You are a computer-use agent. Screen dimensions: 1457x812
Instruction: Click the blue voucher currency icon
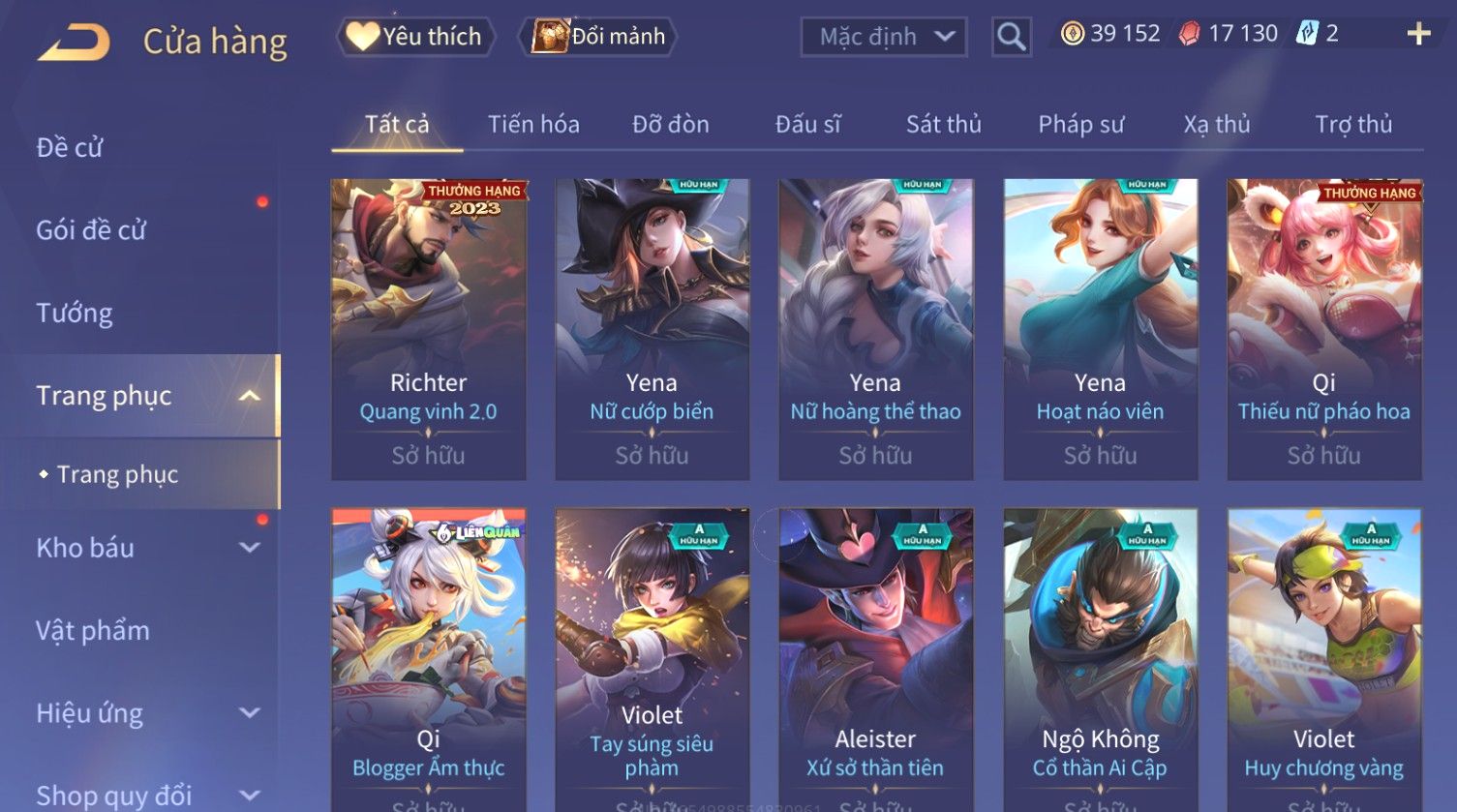click(x=1307, y=34)
